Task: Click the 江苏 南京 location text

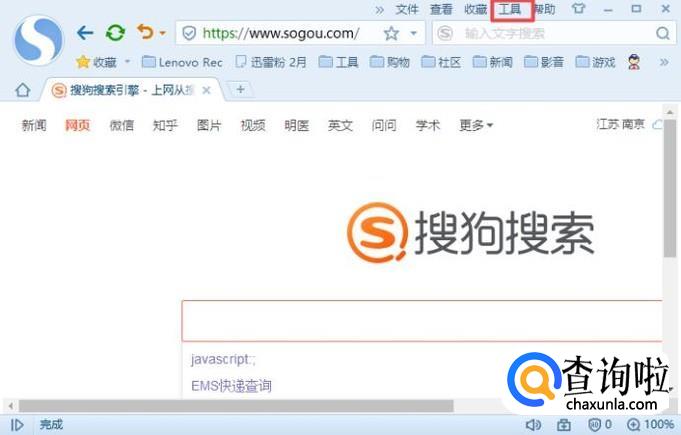Action: [x=620, y=125]
